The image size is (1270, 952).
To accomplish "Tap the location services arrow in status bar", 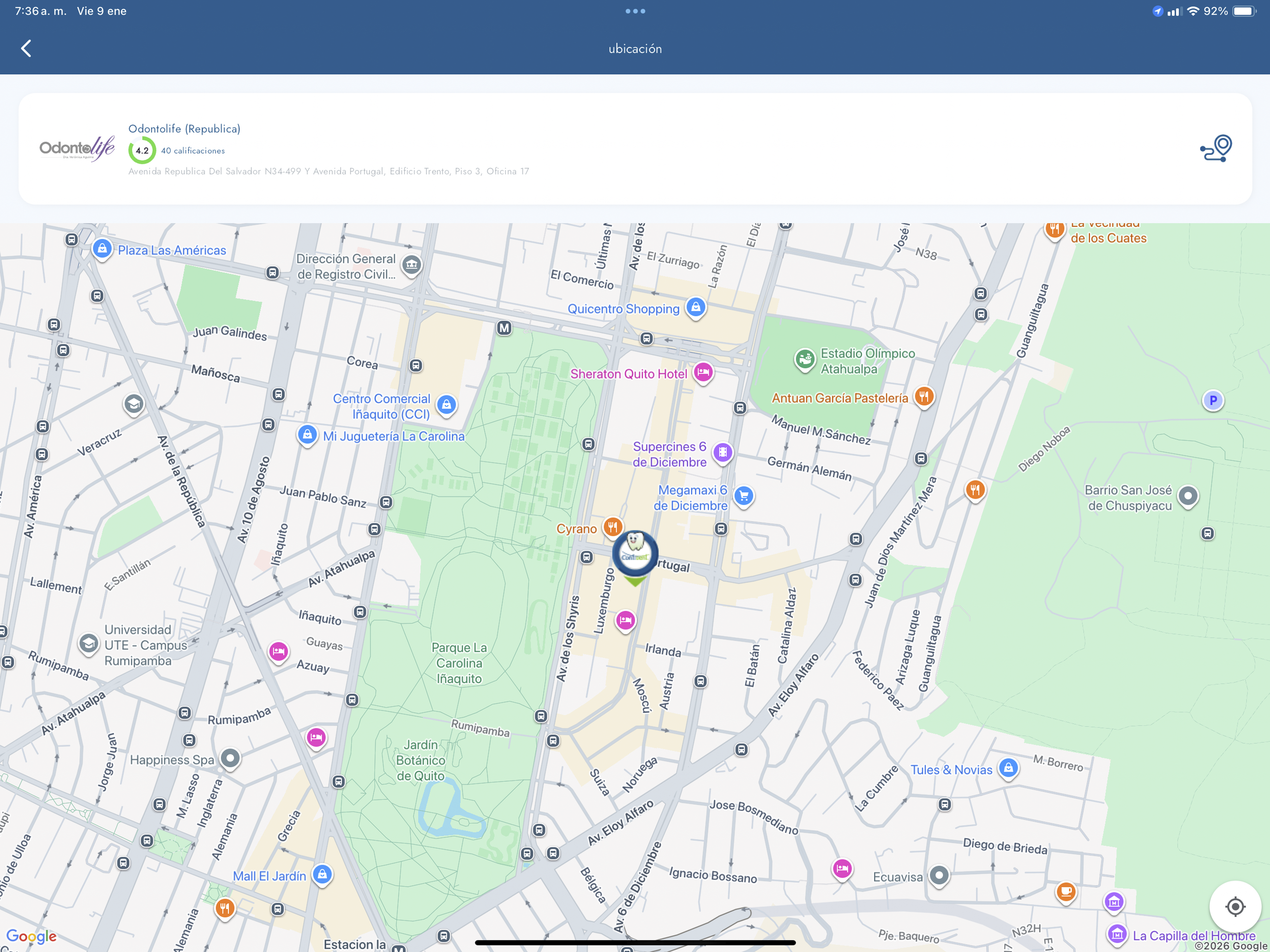I will click(x=1157, y=11).
